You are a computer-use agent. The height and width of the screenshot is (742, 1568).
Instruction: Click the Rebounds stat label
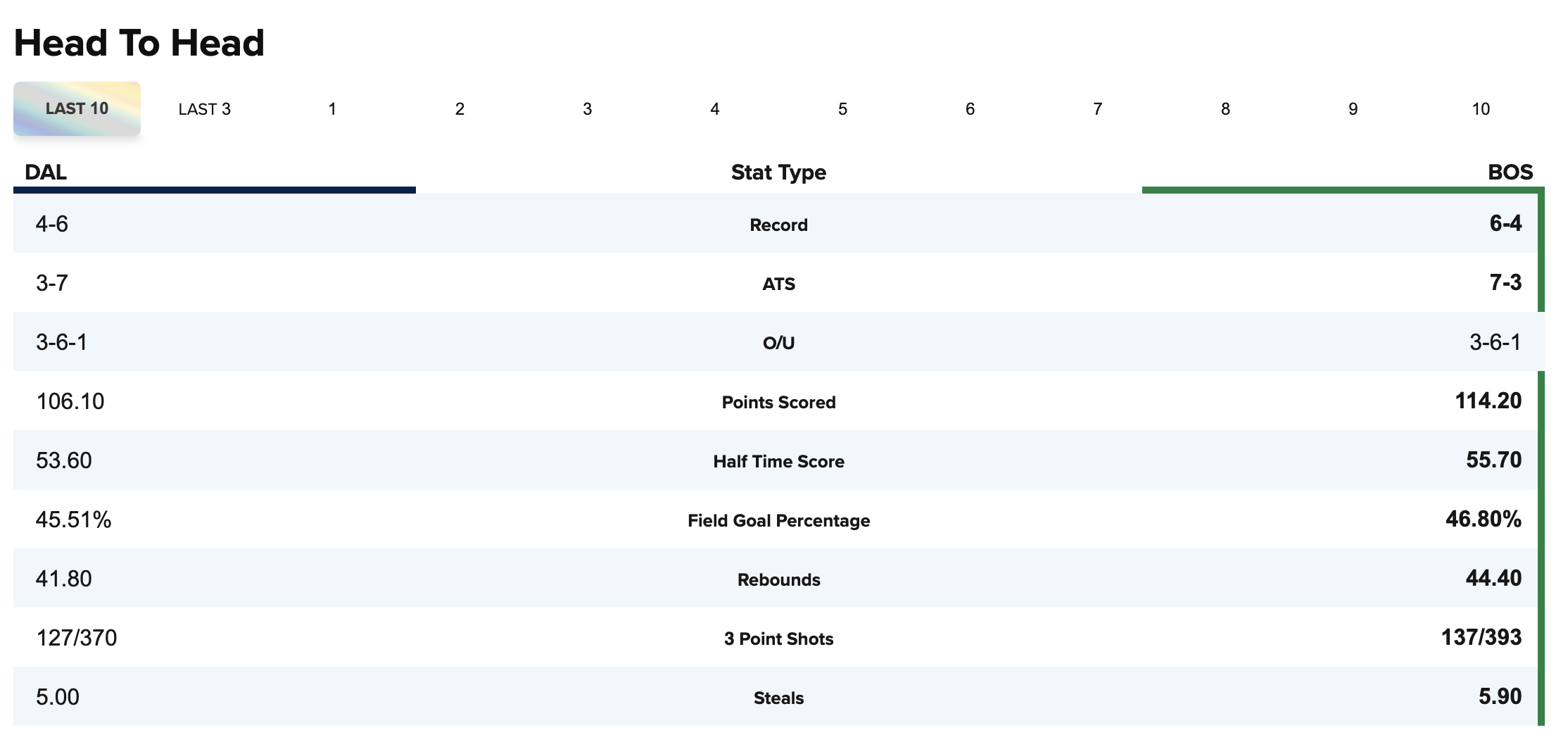[778, 580]
